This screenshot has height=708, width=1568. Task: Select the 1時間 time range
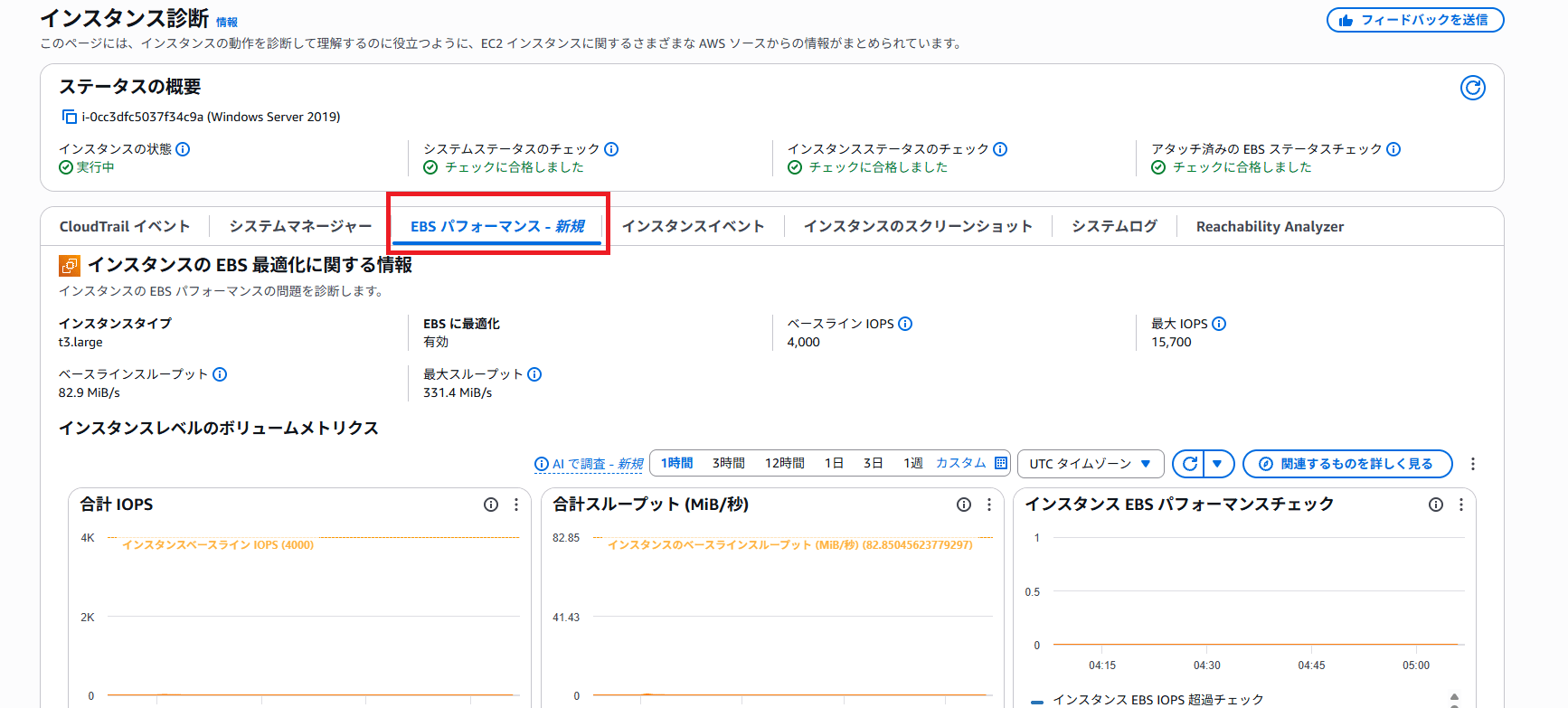tap(676, 463)
